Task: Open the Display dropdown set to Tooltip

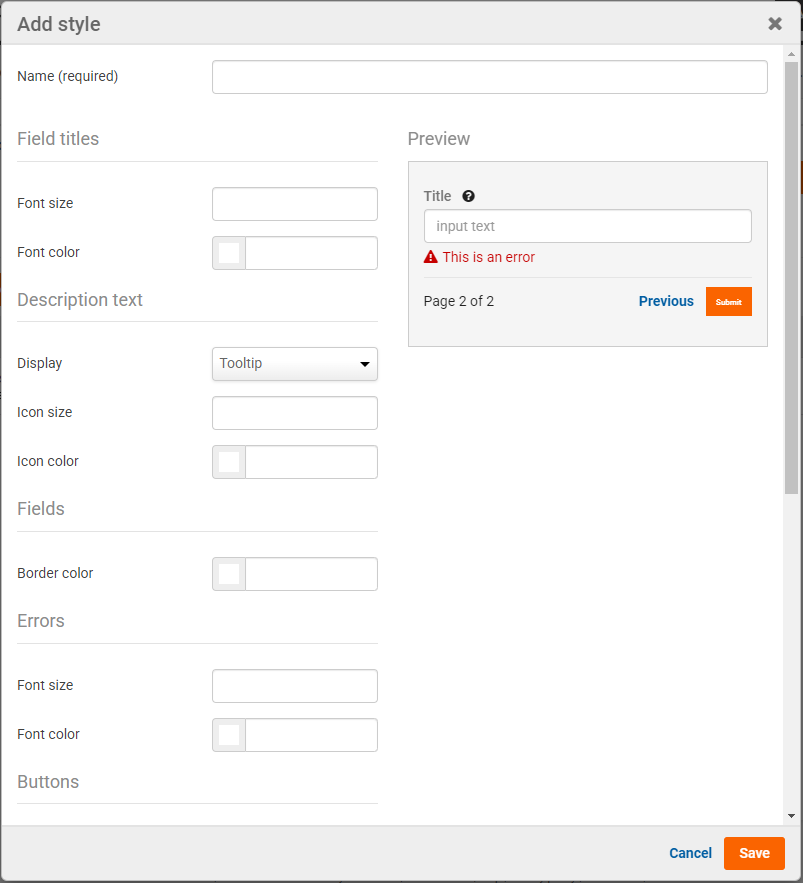Action: tap(295, 364)
